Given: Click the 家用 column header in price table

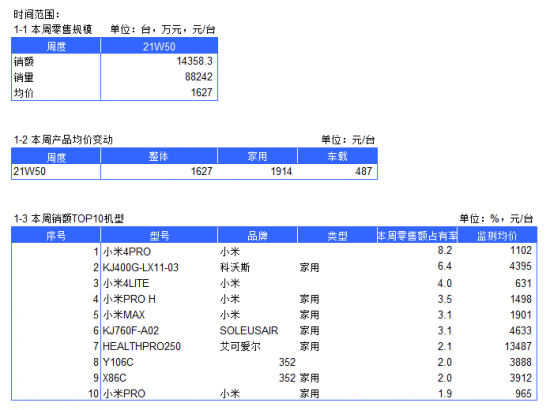Looking at the screenshot, I should [x=257, y=156].
